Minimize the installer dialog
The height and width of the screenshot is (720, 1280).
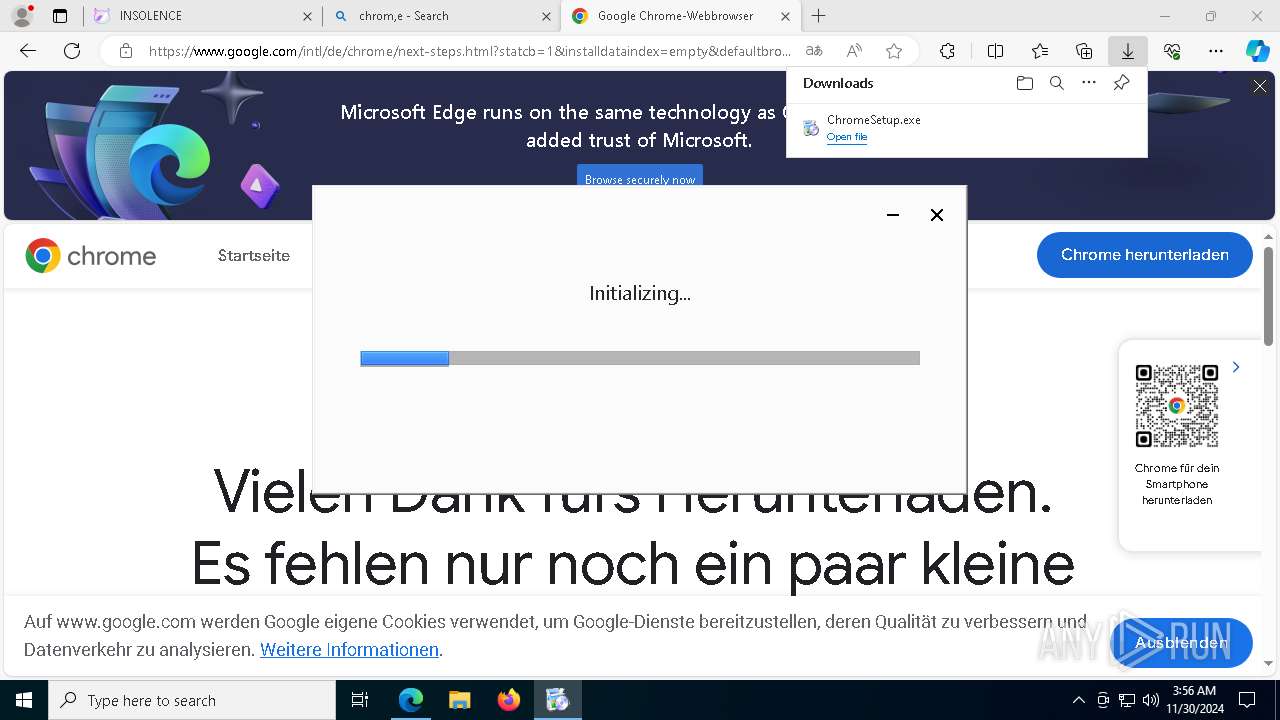(893, 215)
